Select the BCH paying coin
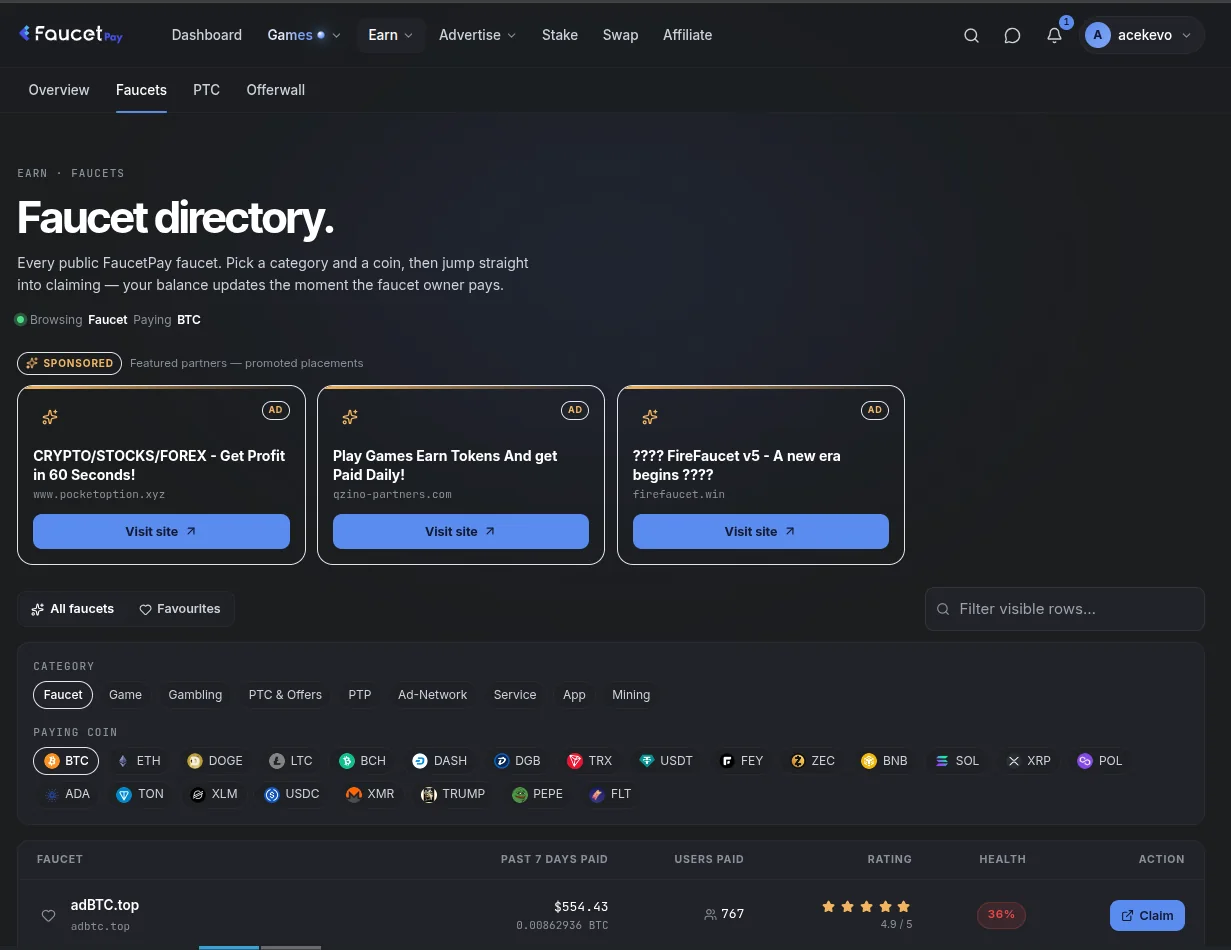 [x=362, y=761]
